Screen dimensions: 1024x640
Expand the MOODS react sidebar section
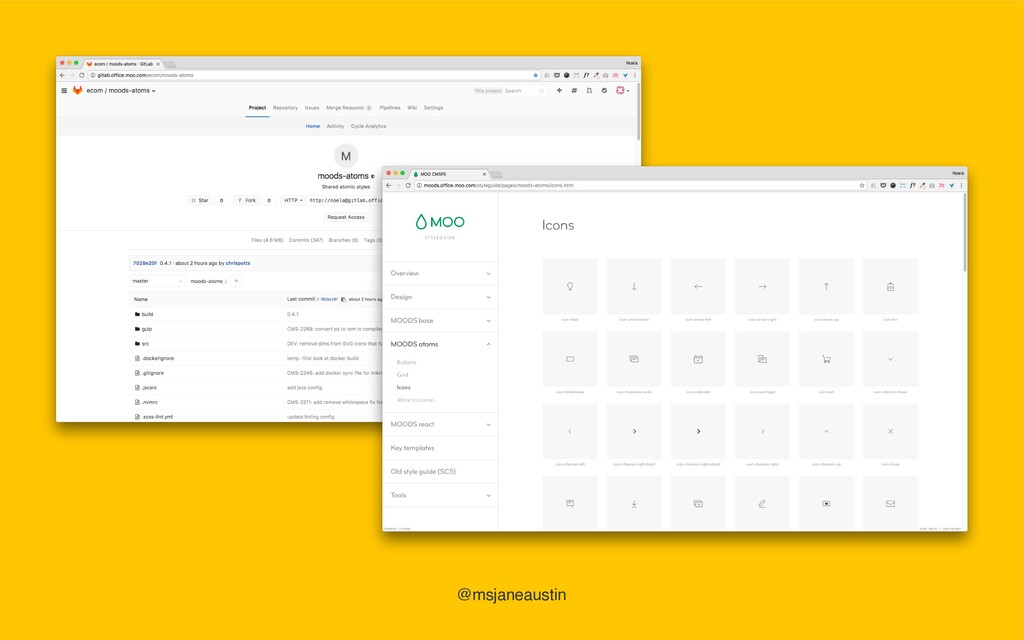tap(440, 424)
